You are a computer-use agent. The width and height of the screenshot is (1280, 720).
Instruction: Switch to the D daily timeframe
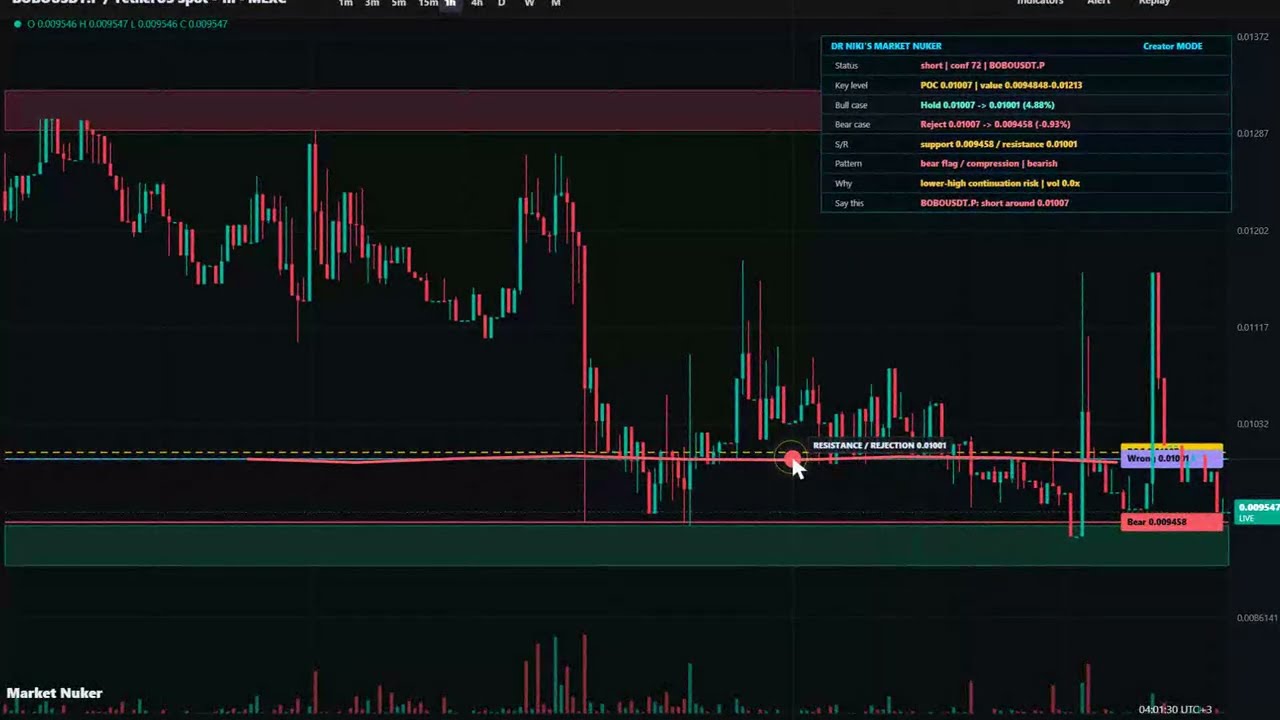pos(502,3)
